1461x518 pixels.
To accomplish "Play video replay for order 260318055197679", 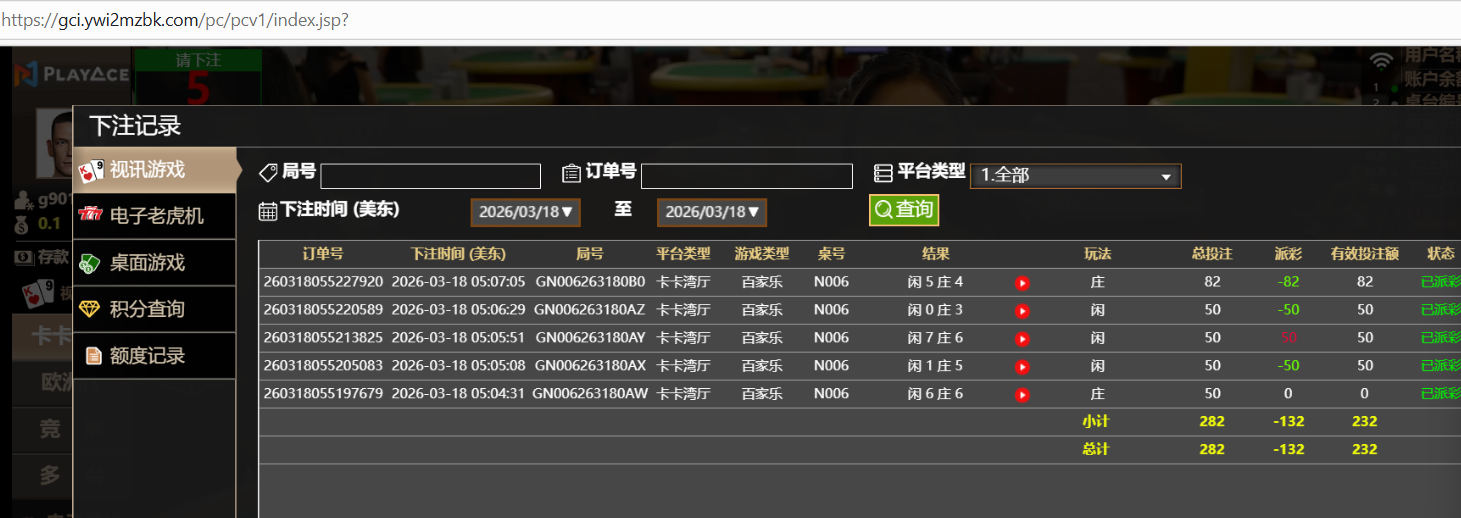I will click(x=1022, y=395).
